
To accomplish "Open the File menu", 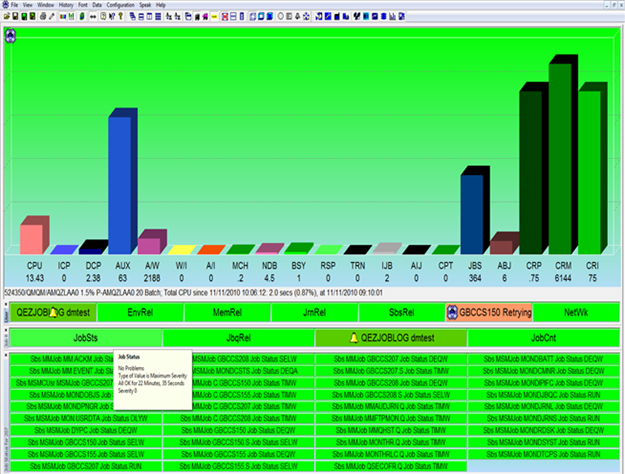I will point(14,5).
